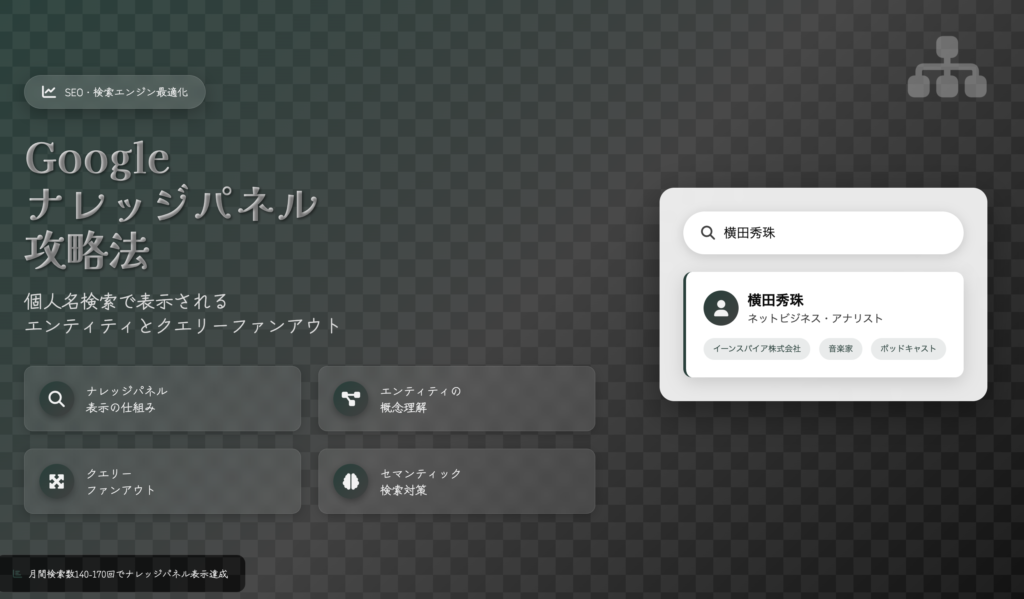Focus the search field containing 横田秀珠
1024x599 pixels.
[x=823, y=233]
